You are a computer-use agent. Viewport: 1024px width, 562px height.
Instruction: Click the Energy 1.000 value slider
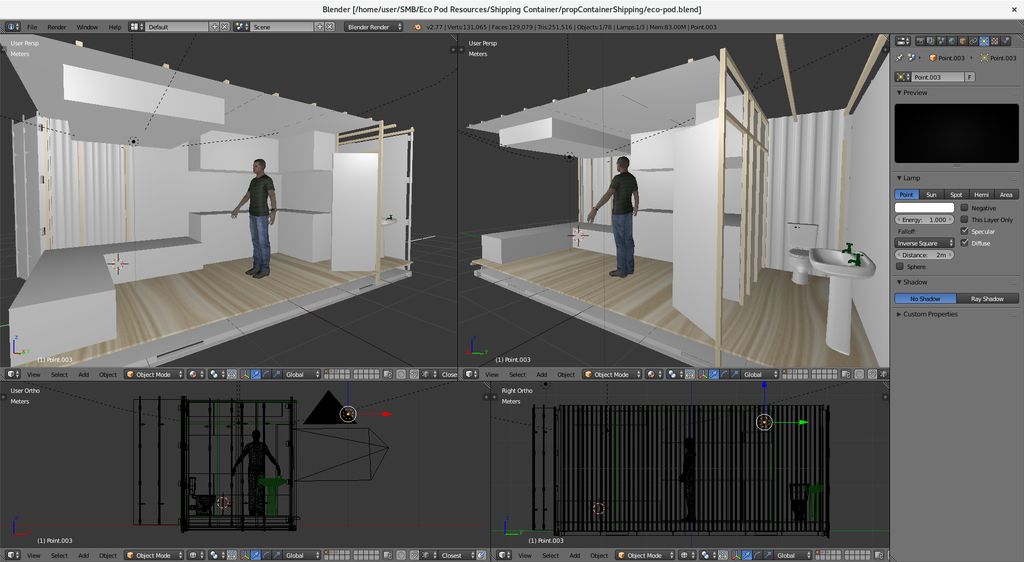925,219
